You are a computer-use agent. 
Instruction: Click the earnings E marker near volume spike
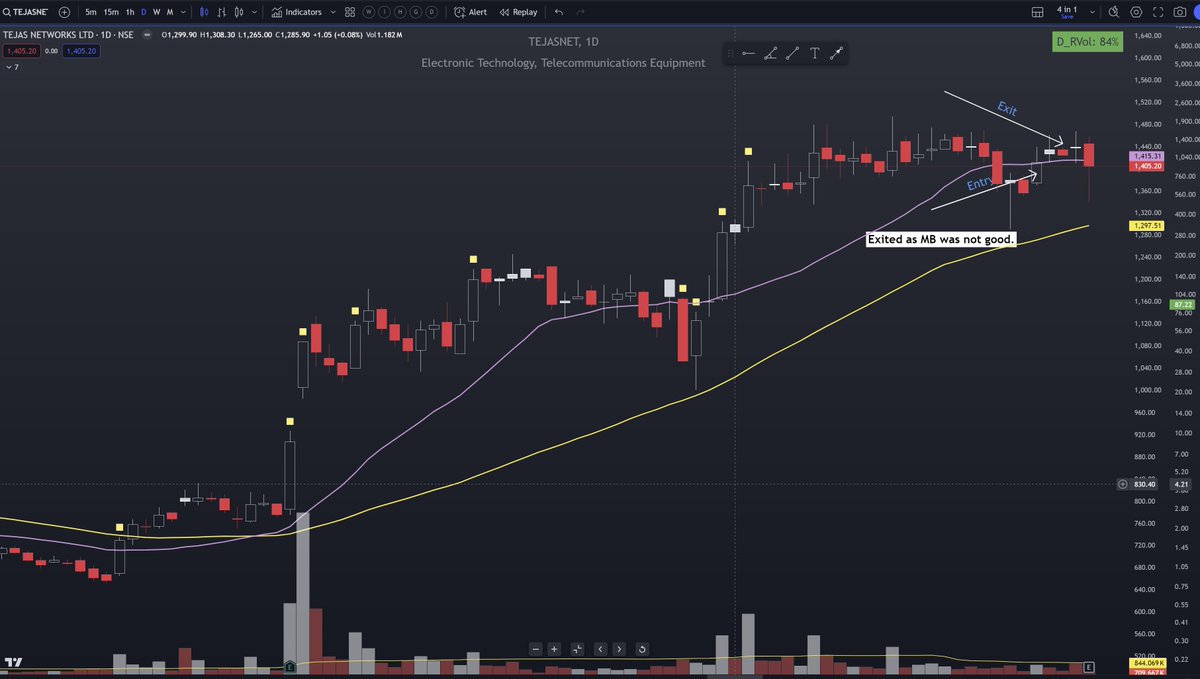pos(289,665)
